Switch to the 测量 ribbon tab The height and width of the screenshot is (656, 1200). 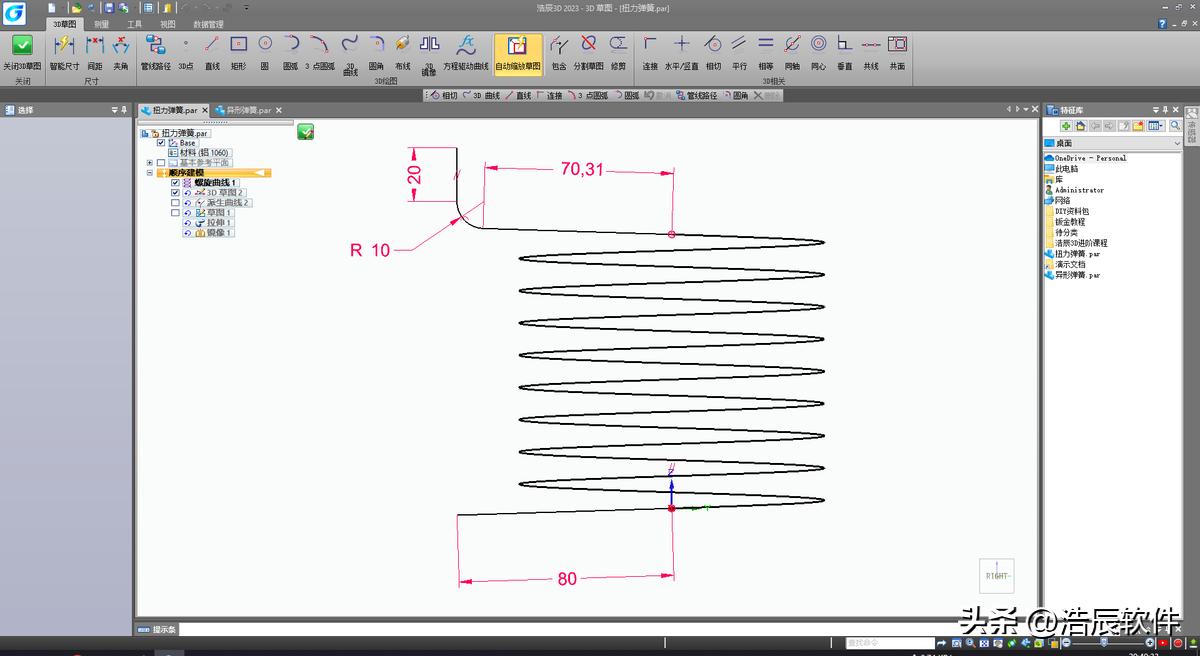click(101, 24)
